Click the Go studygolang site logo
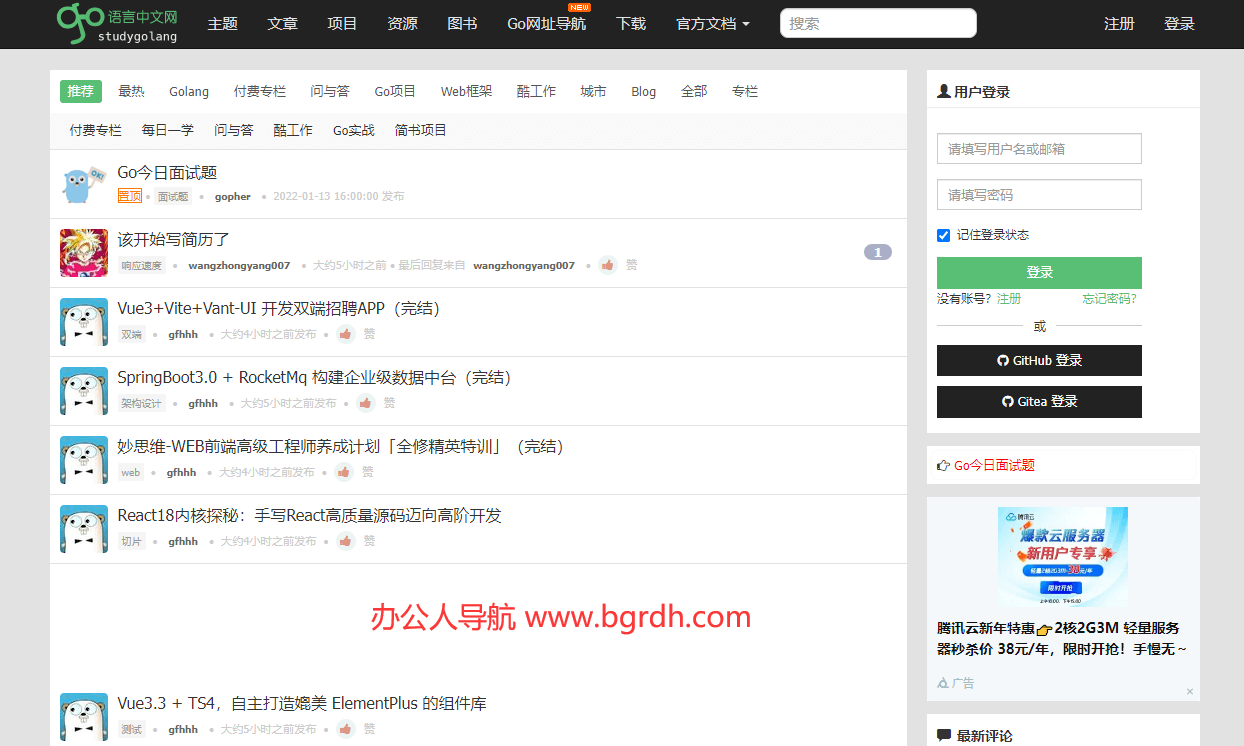Screen dimensions: 1244x746 [117, 23]
